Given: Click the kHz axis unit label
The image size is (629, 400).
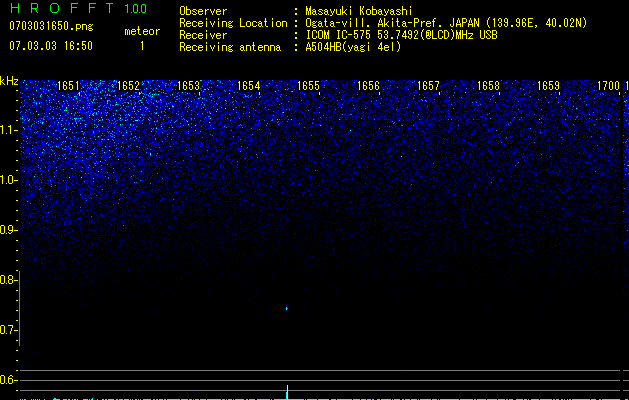Looking at the screenshot, I should [9, 81].
